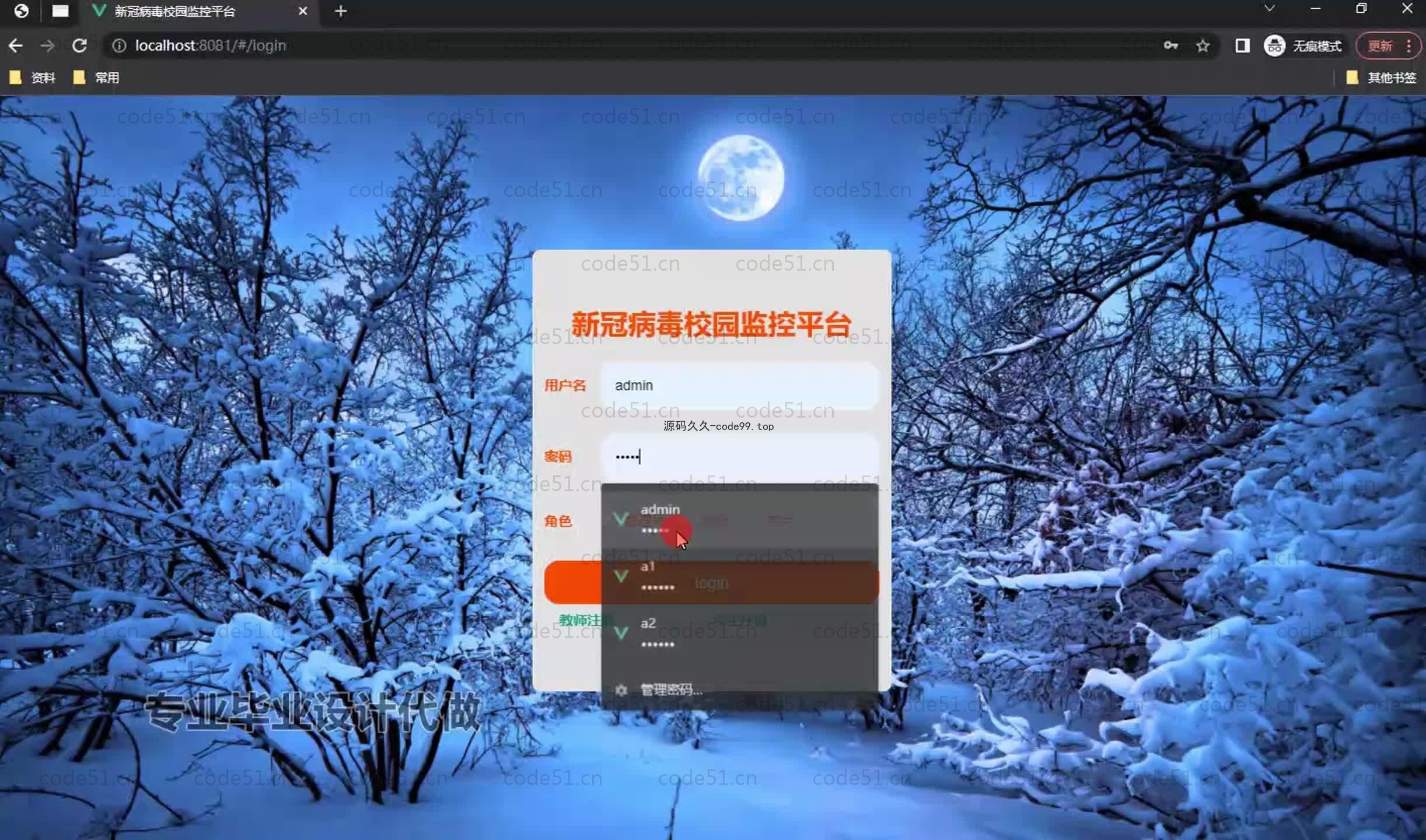Restore down the browser window
The width and height of the screenshot is (1426, 840).
pyautogui.click(x=1361, y=9)
